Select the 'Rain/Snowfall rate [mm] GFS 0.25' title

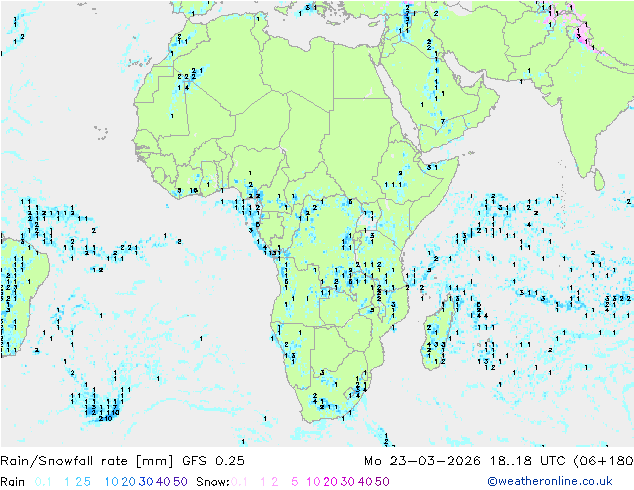[x=123, y=461]
